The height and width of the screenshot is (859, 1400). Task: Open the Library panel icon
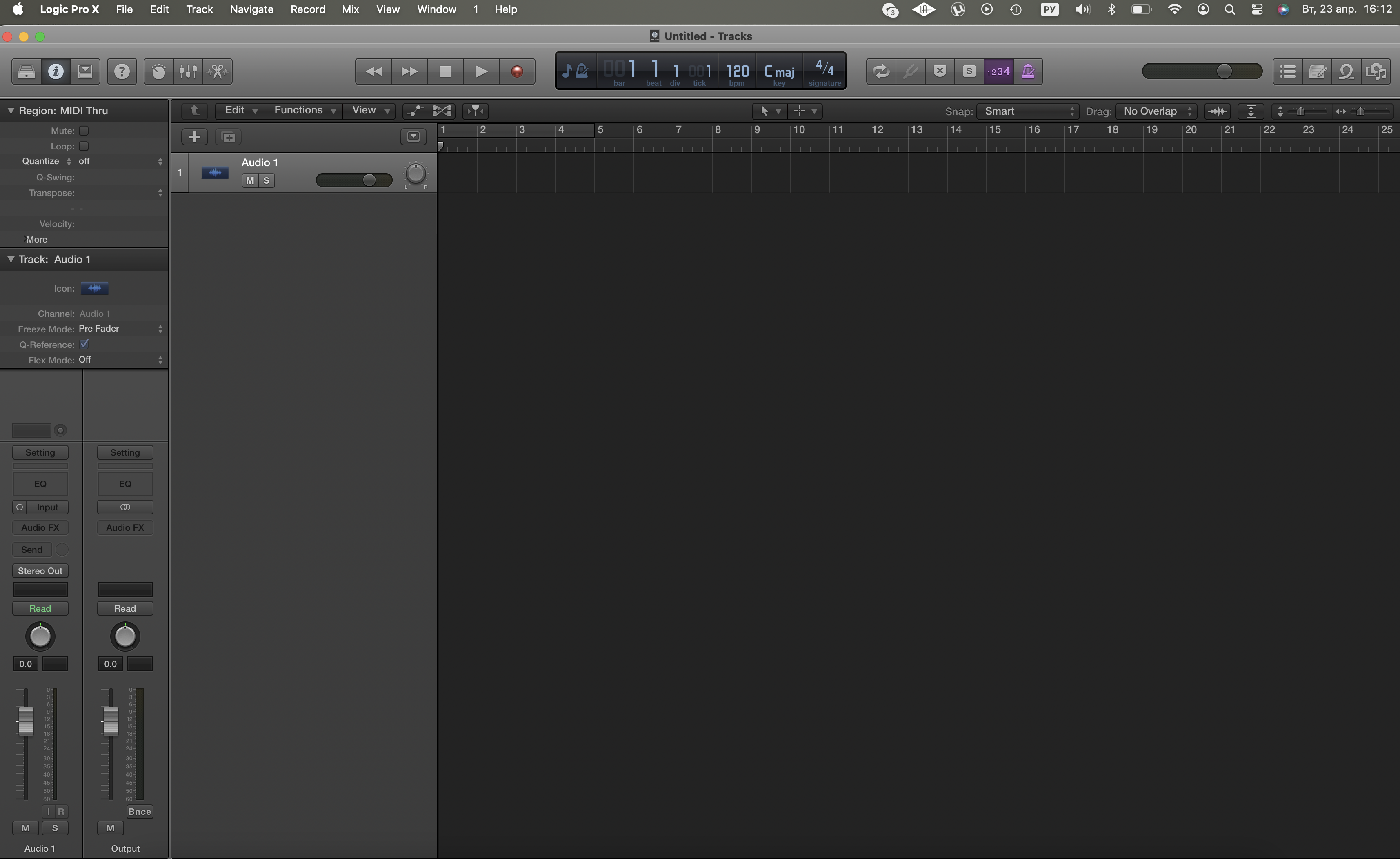click(26, 71)
